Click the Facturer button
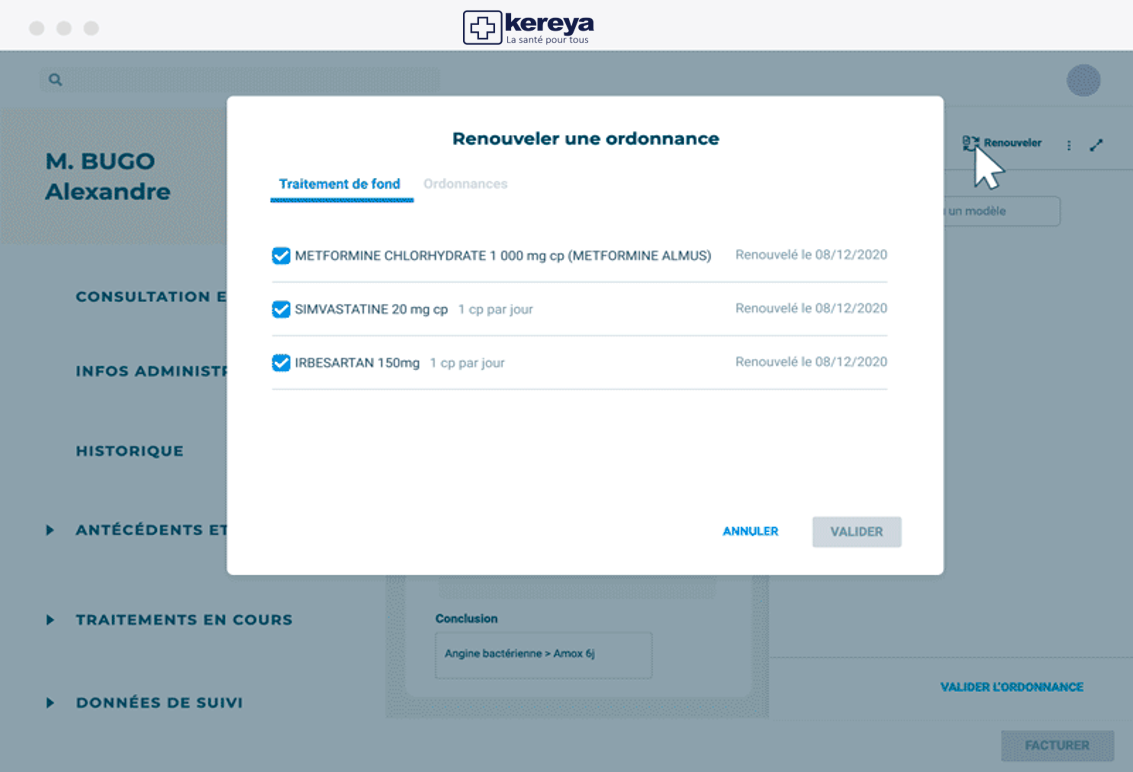 coord(1057,746)
